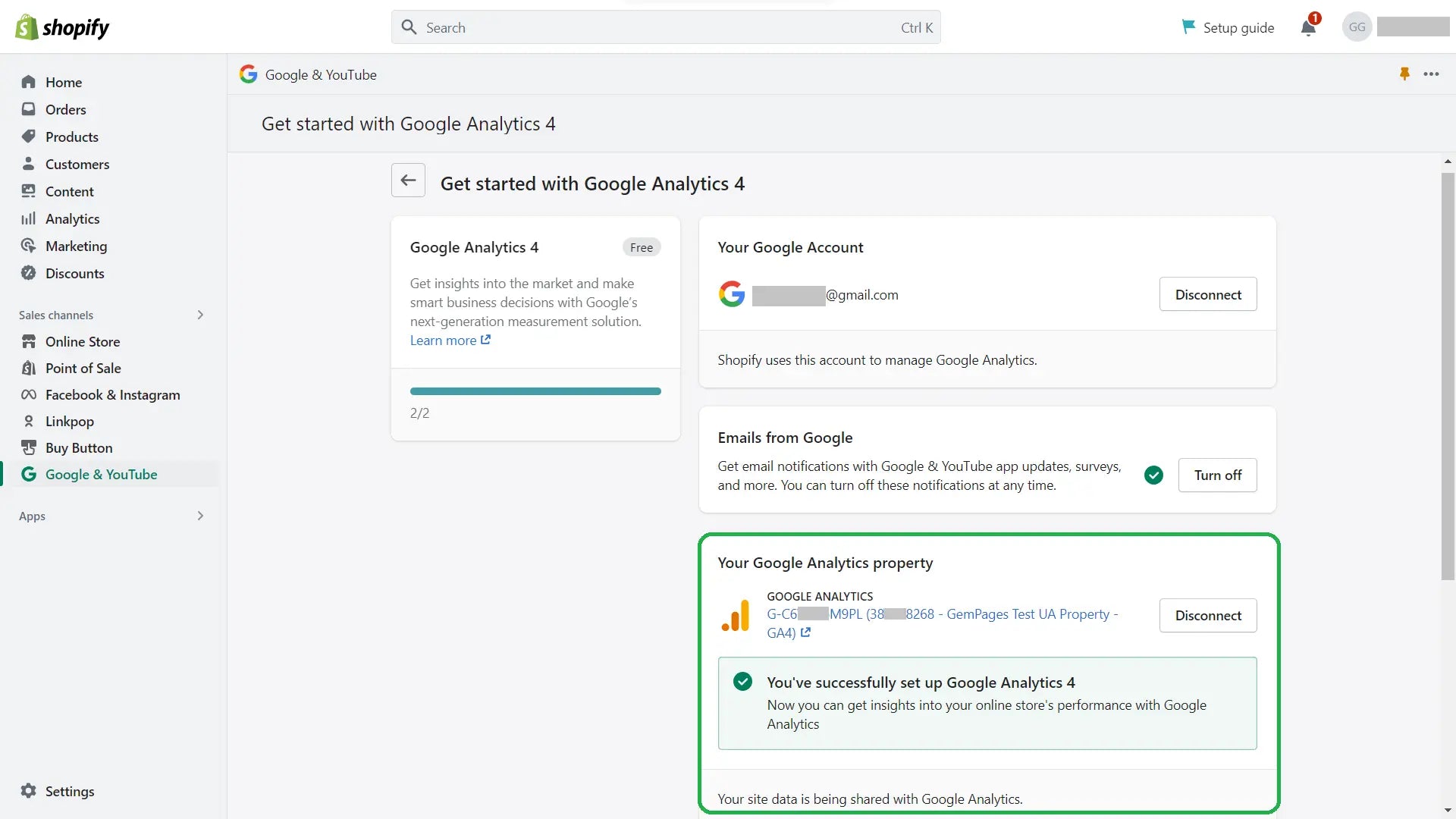The width and height of the screenshot is (1456, 819).
Task: Pin the app with the pin icon
Action: coord(1404,74)
